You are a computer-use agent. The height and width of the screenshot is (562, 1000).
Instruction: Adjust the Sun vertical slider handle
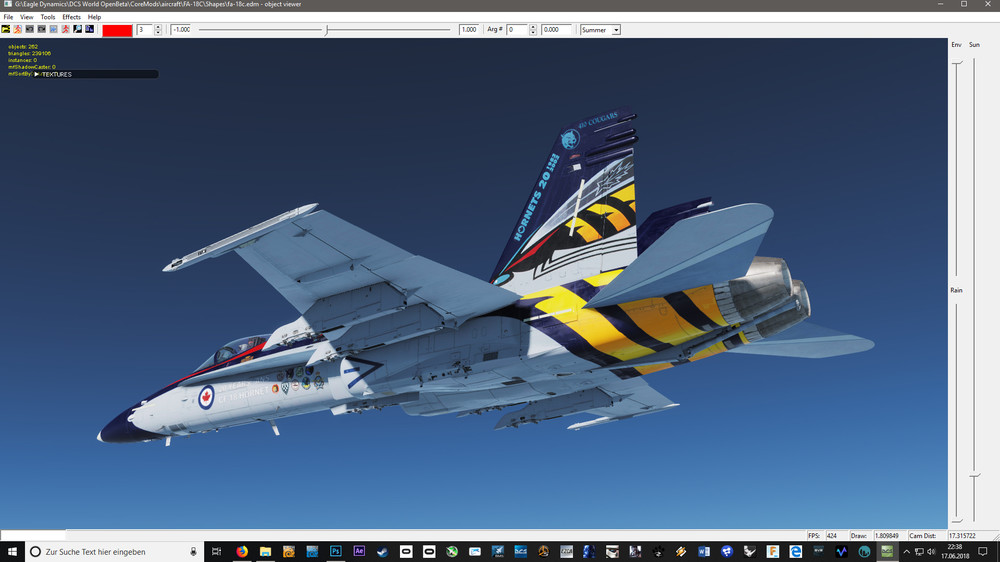[974, 476]
